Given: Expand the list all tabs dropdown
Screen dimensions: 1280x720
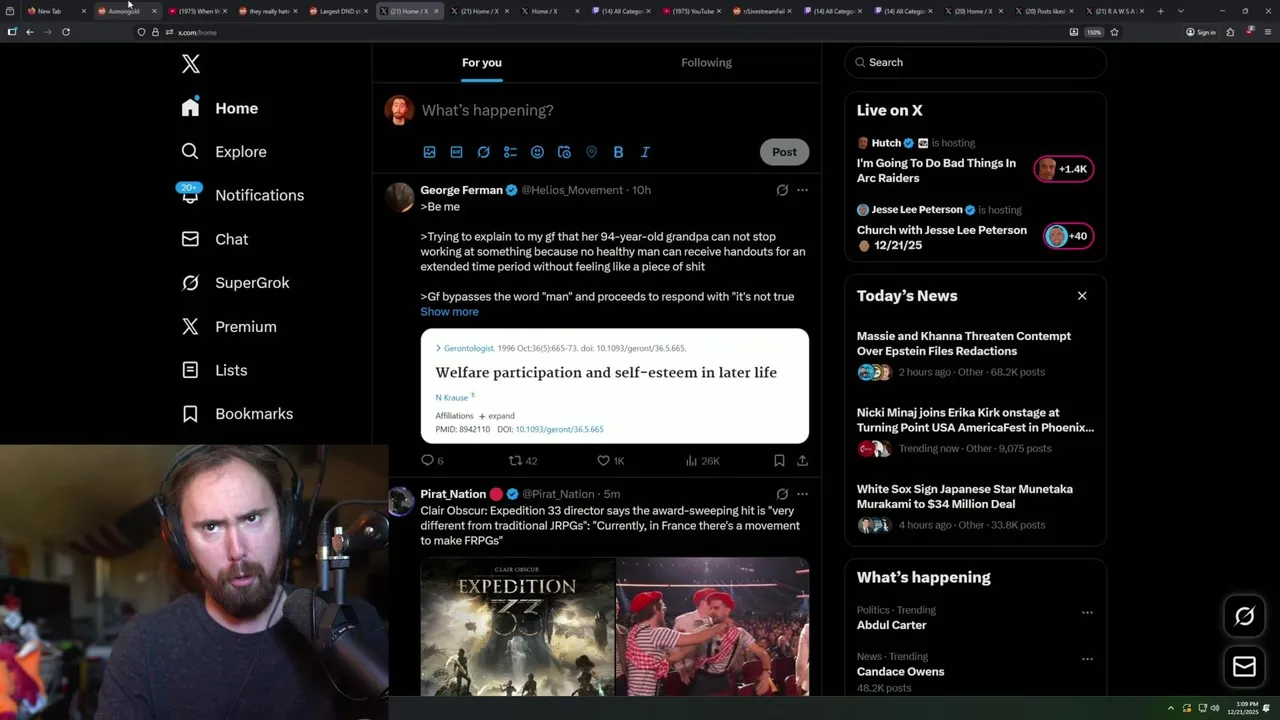Looking at the screenshot, I should pyautogui.click(x=1181, y=11).
